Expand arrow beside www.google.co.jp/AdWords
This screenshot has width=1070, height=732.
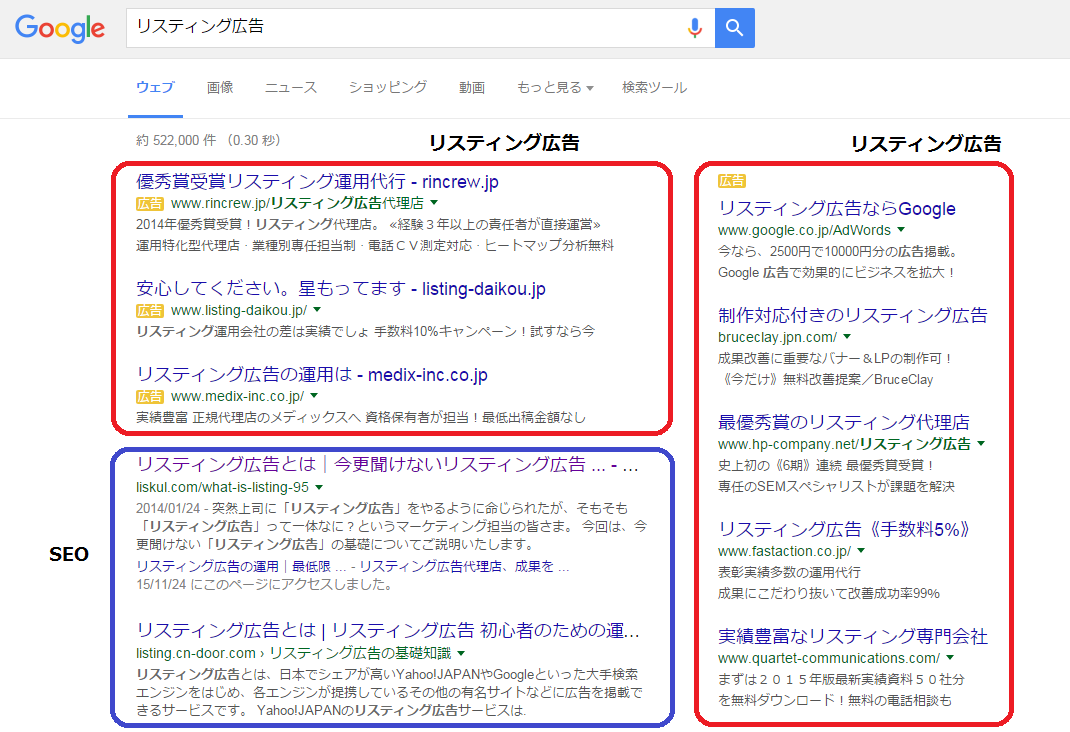tap(901, 230)
